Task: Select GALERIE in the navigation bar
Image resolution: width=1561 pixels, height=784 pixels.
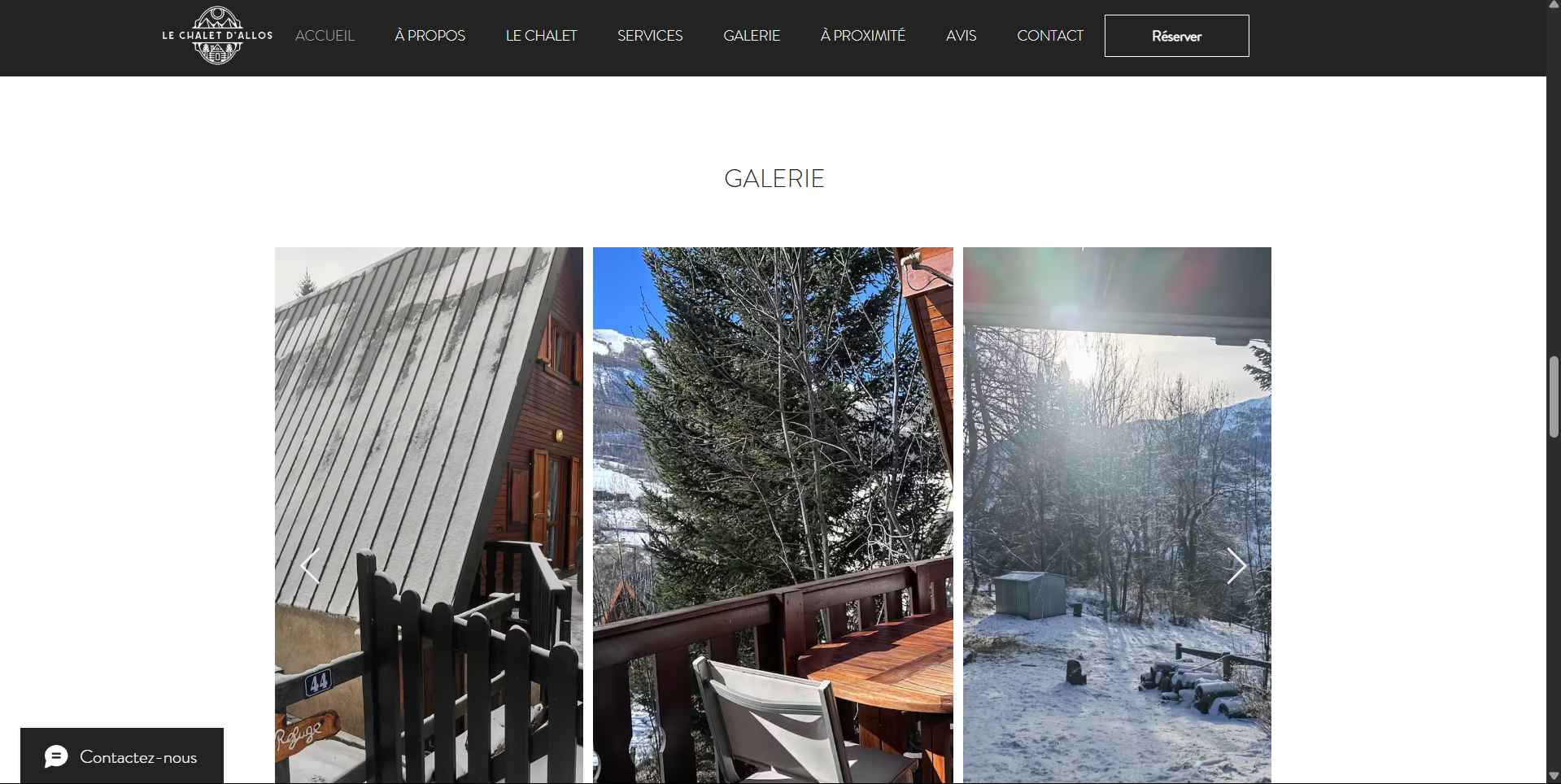Action: (x=752, y=36)
